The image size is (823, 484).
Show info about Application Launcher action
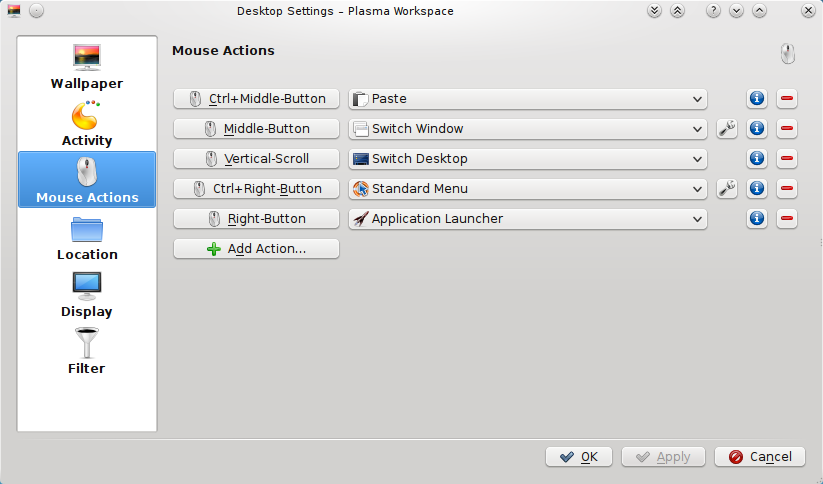click(x=757, y=218)
